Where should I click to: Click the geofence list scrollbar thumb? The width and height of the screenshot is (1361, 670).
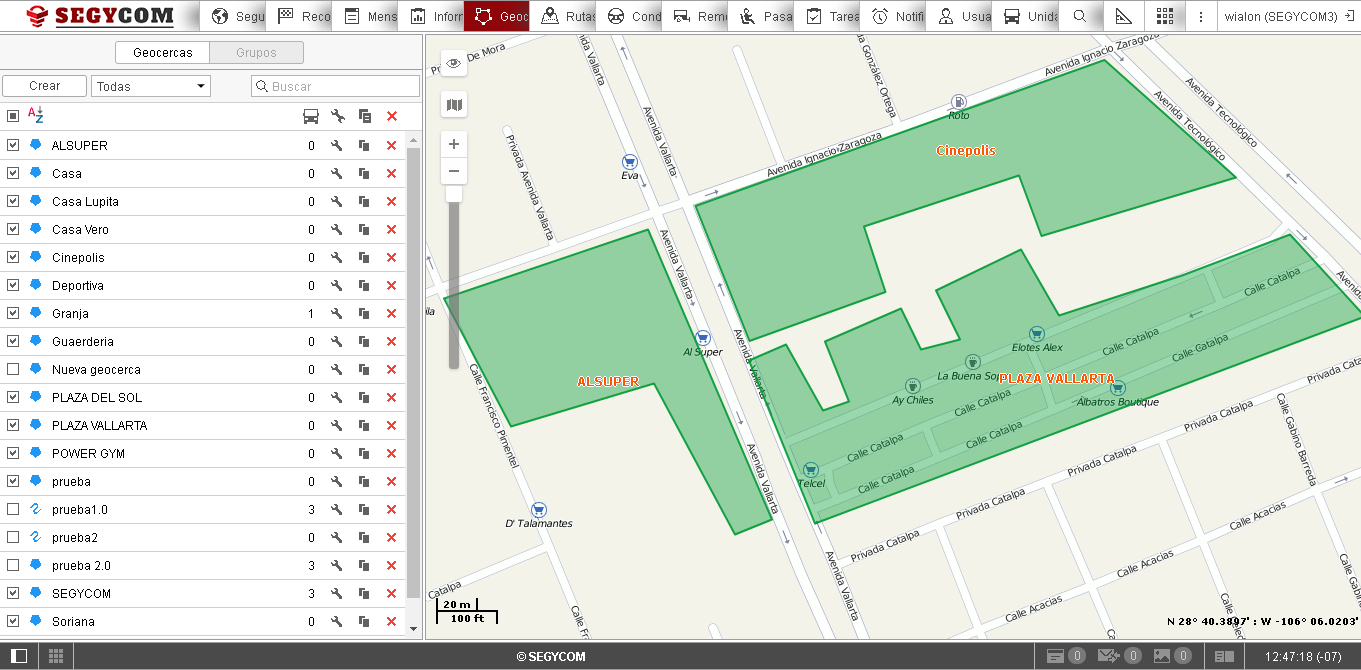[414, 371]
